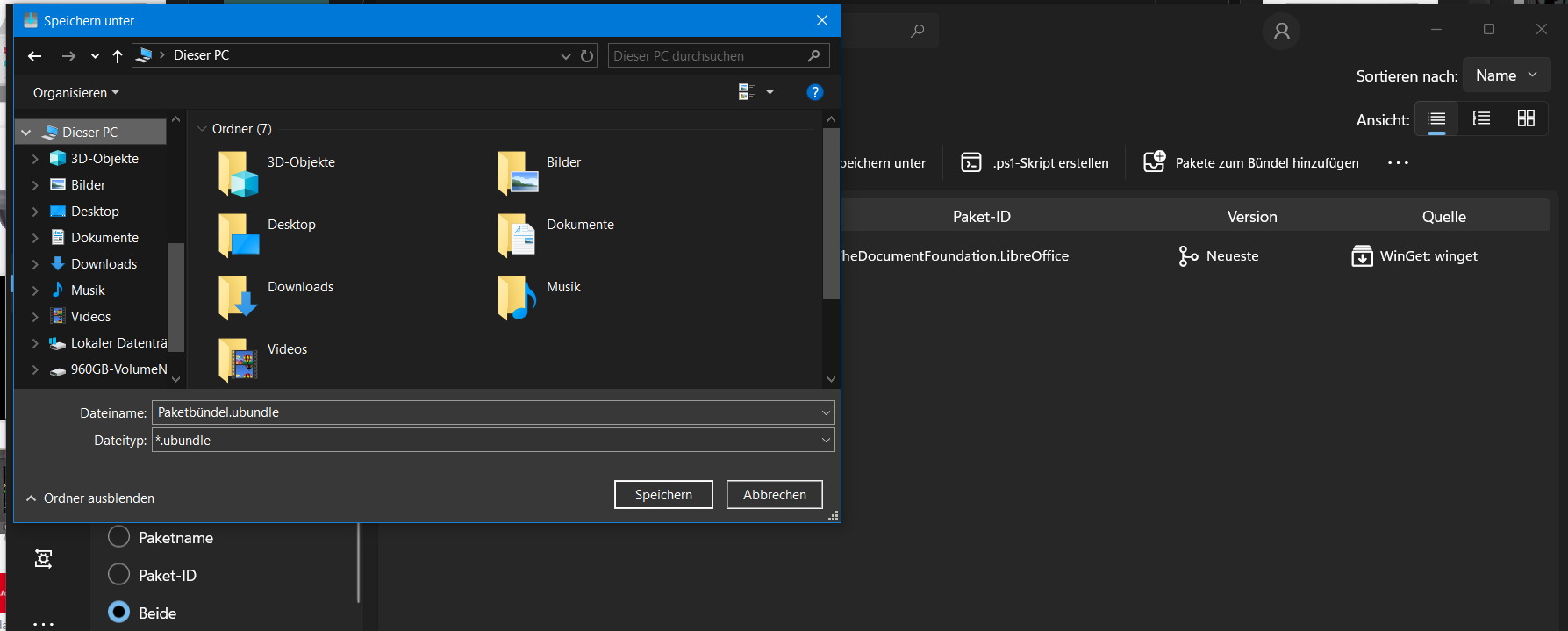
Task: Click the search magnifier in the main window
Action: tap(918, 31)
